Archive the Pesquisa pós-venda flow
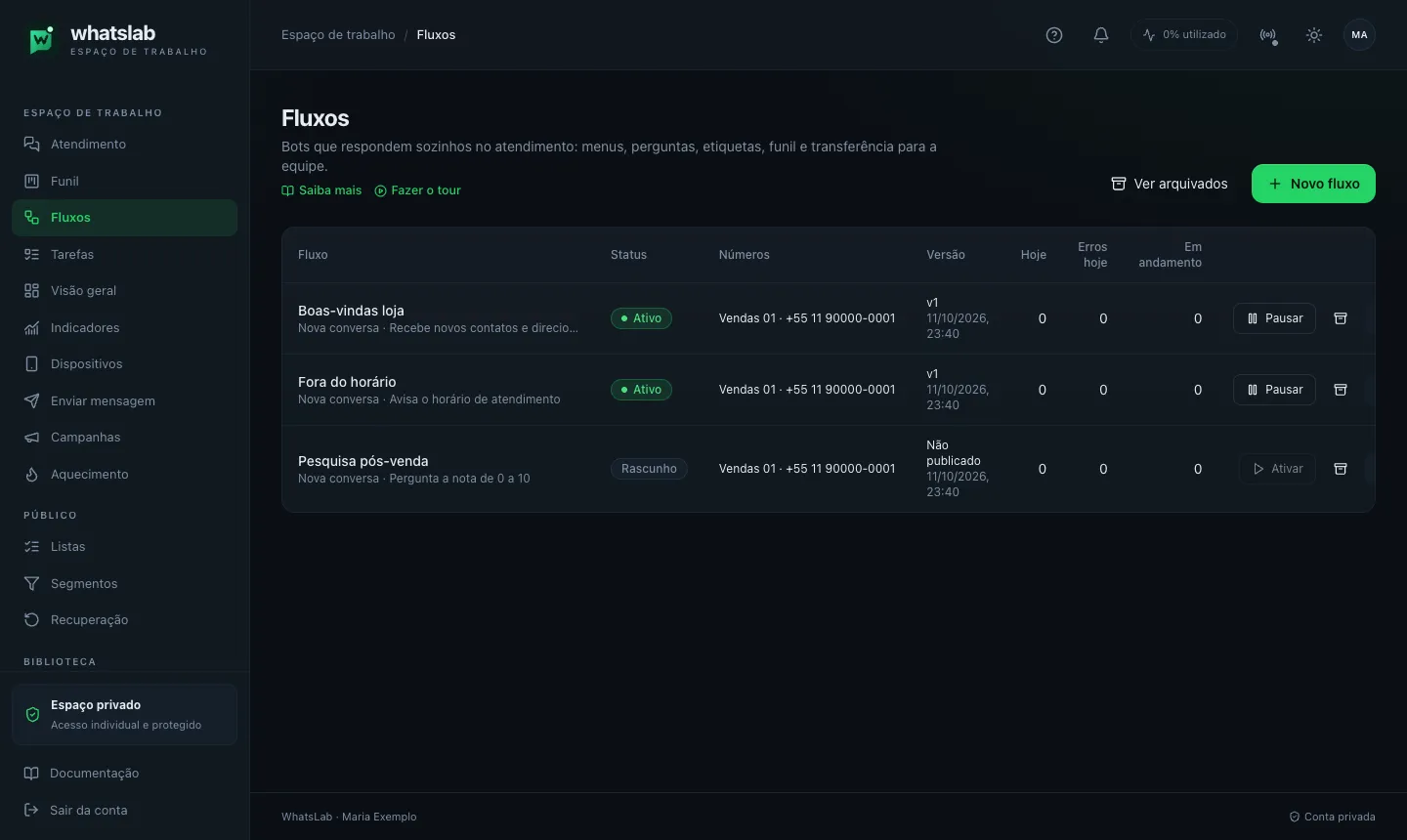1407x840 pixels. pos(1341,469)
